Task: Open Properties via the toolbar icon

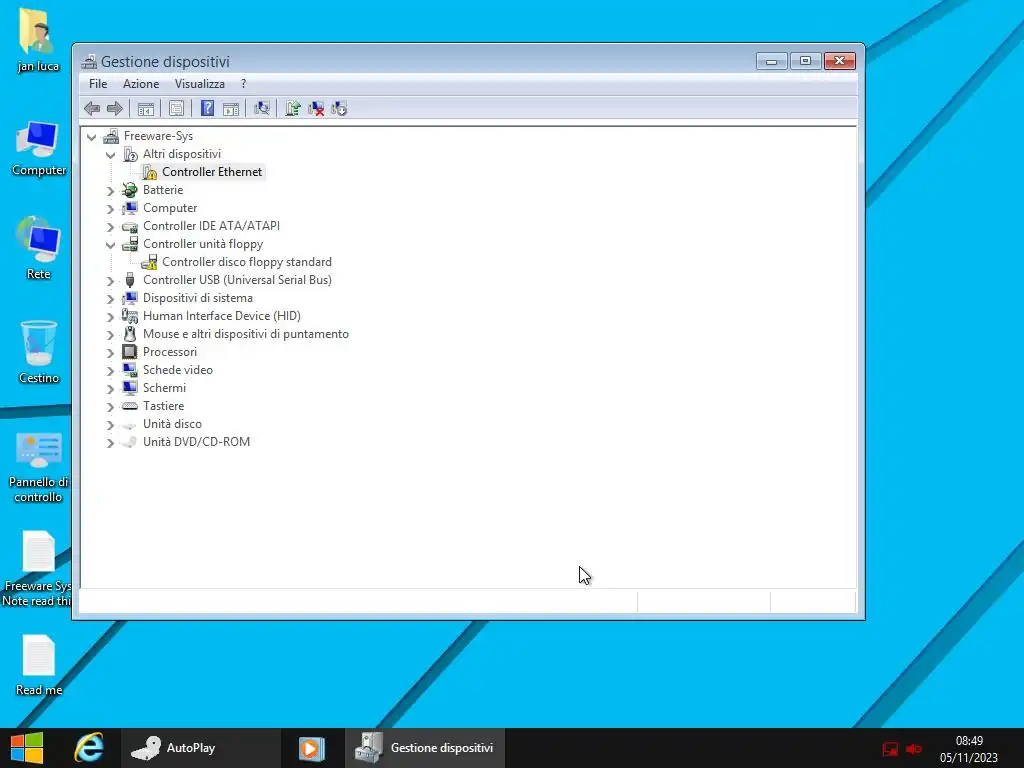Action: coord(176,108)
